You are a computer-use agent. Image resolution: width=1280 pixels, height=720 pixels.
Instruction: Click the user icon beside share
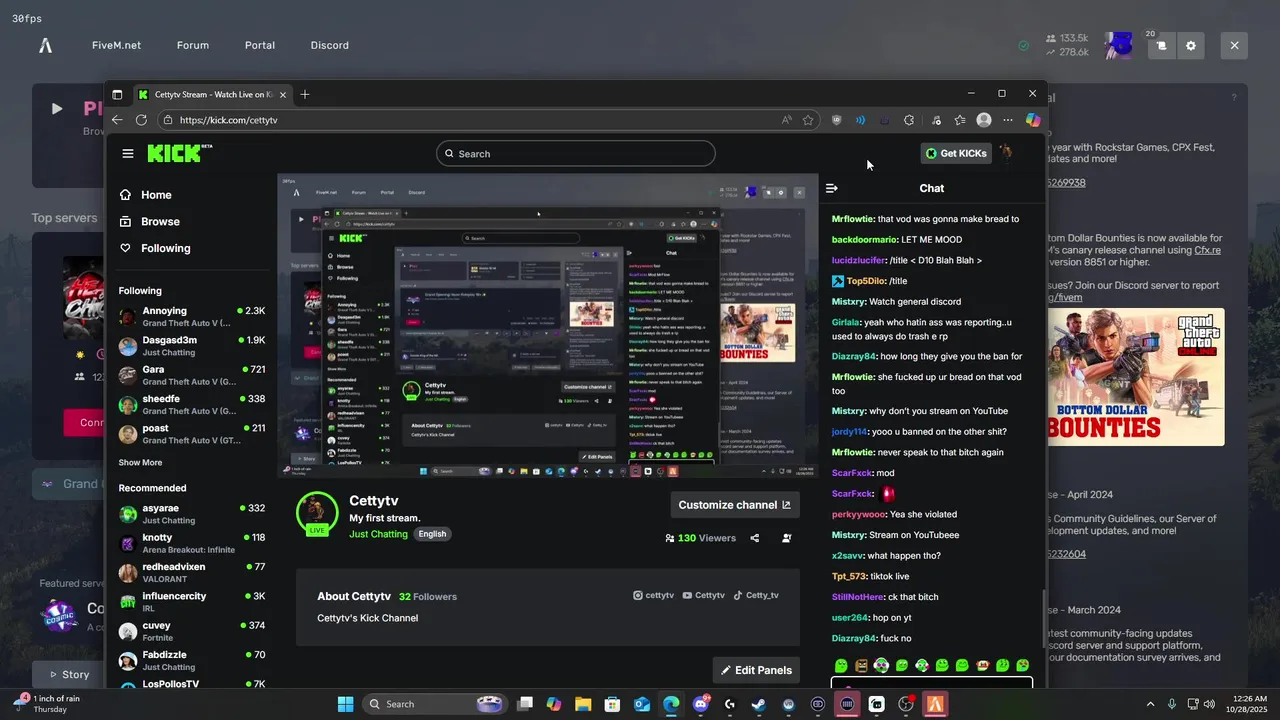tap(787, 538)
